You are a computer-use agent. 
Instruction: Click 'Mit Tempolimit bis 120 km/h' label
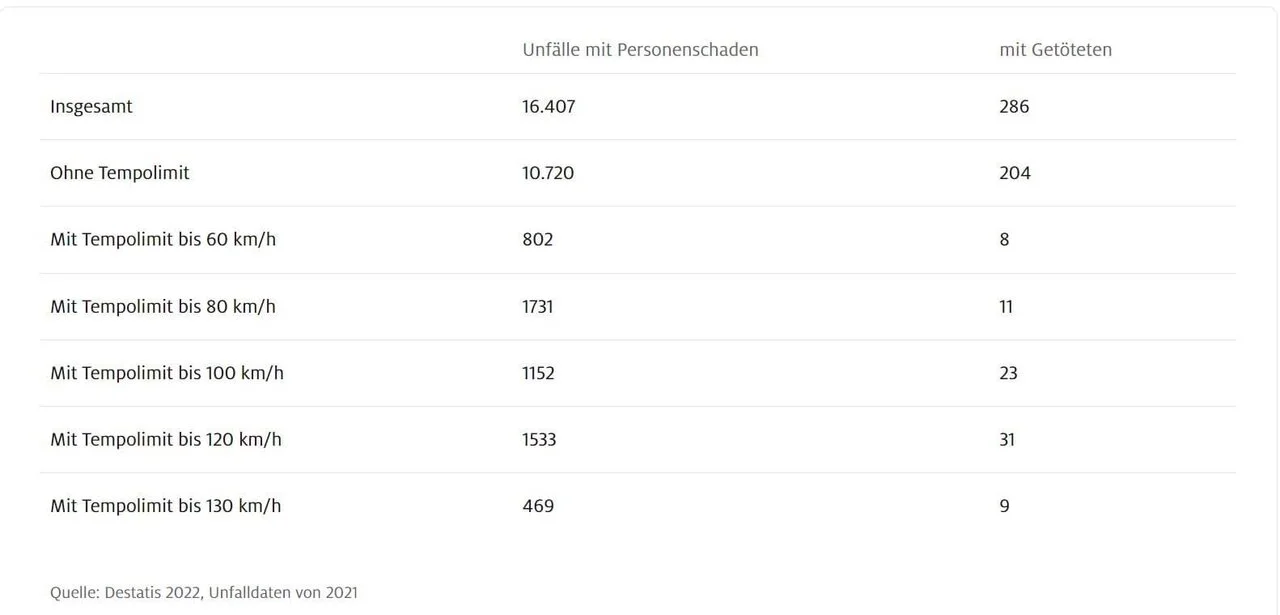(165, 439)
